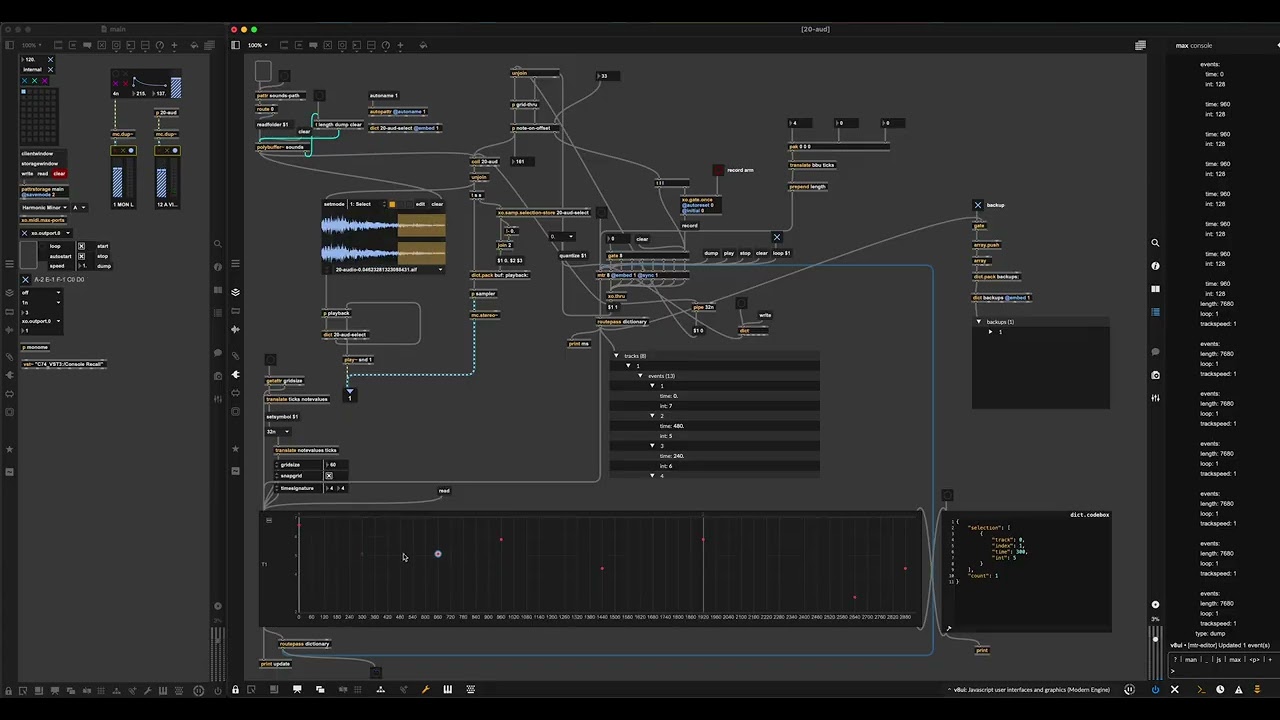1280x720 pixels.
Task: Open the setmode 1: Select dropdown
Action: point(367,204)
